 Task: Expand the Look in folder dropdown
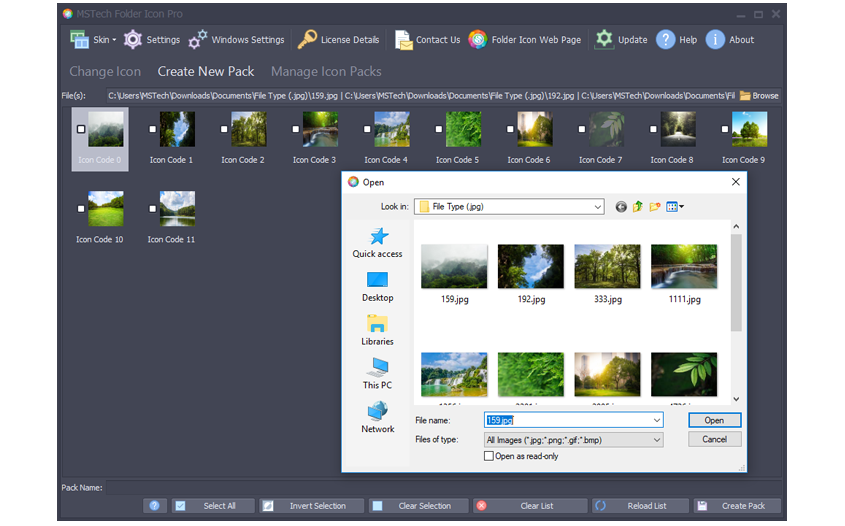click(597, 207)
